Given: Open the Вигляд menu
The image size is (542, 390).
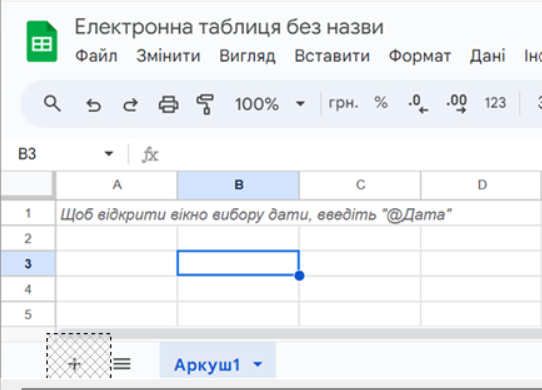Looking at the screenshot, I should click(x=247, y=56).
